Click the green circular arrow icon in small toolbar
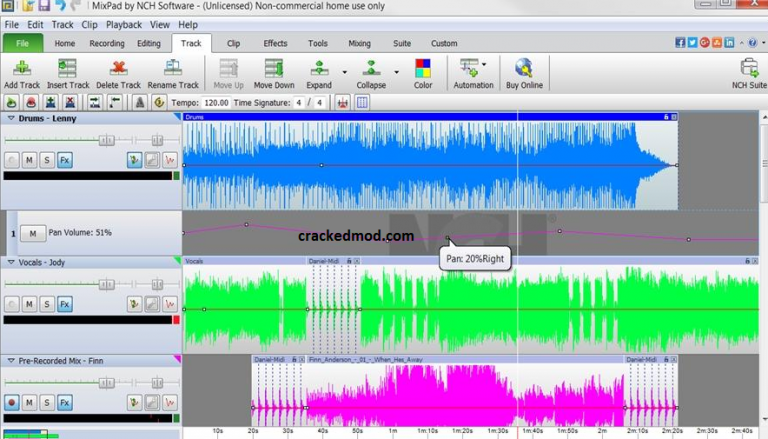 [x=12, y=102]
